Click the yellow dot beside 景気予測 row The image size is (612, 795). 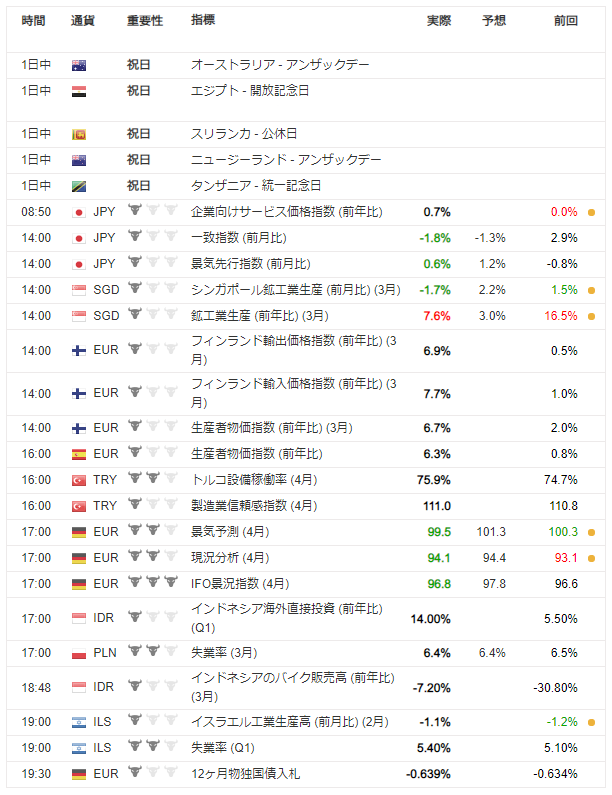coord(591,532)
